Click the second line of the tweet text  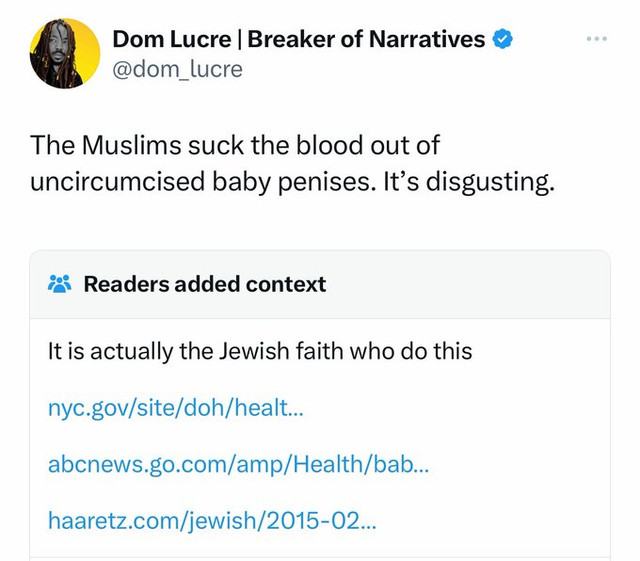click(290, 185)
